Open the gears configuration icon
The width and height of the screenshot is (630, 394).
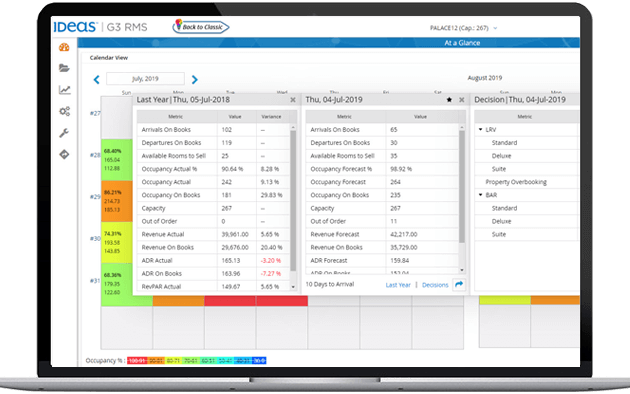click(64, 111)
